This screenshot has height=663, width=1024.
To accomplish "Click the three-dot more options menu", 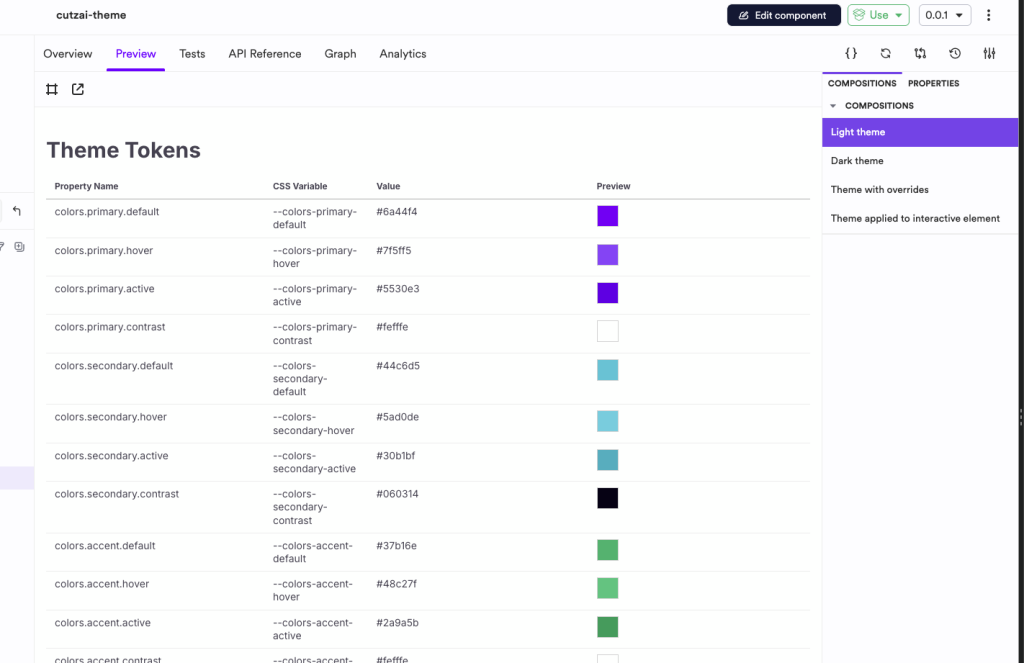I will coord(989,15).
